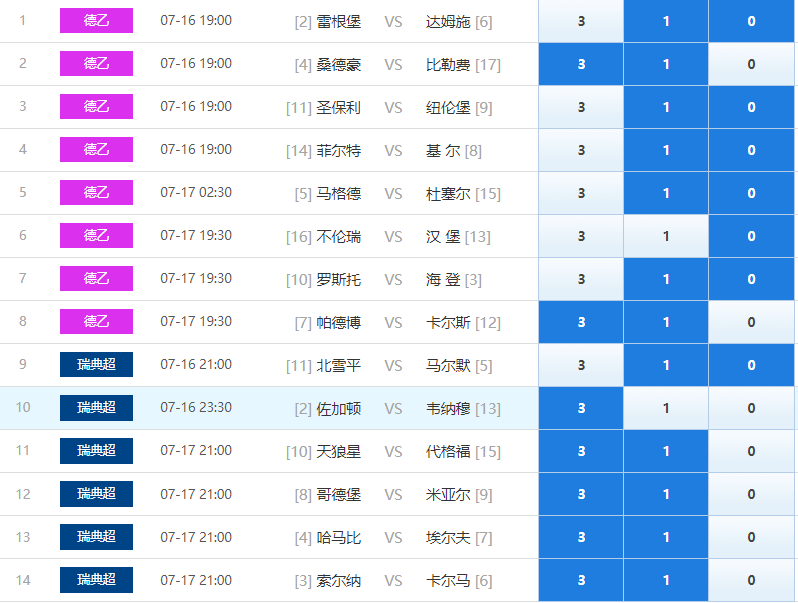Toggle option 0 for 天狼星 vs 代格福

751,451
